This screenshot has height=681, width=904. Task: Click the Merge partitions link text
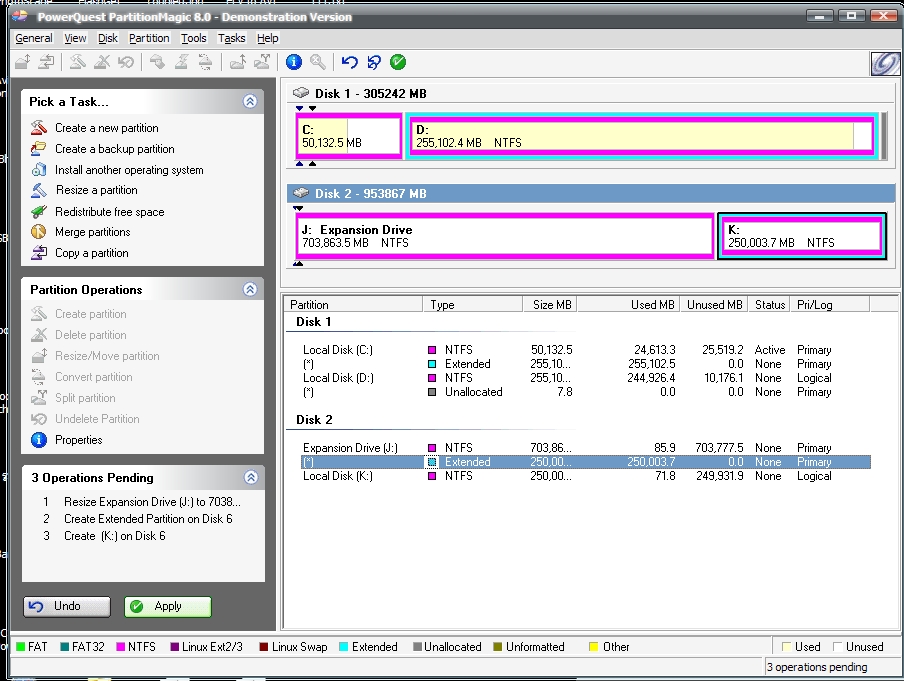pyautogui.click(x=93, y=232)
